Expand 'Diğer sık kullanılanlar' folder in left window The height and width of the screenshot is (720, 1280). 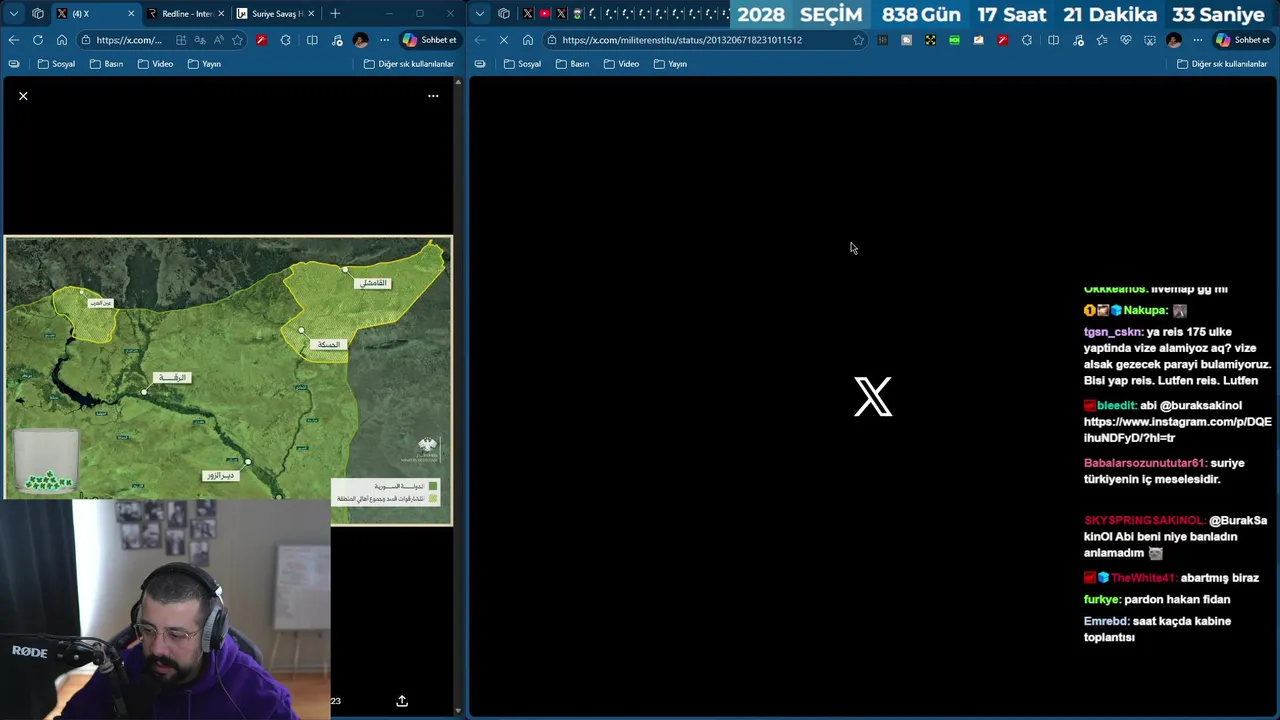coord(409,64)
